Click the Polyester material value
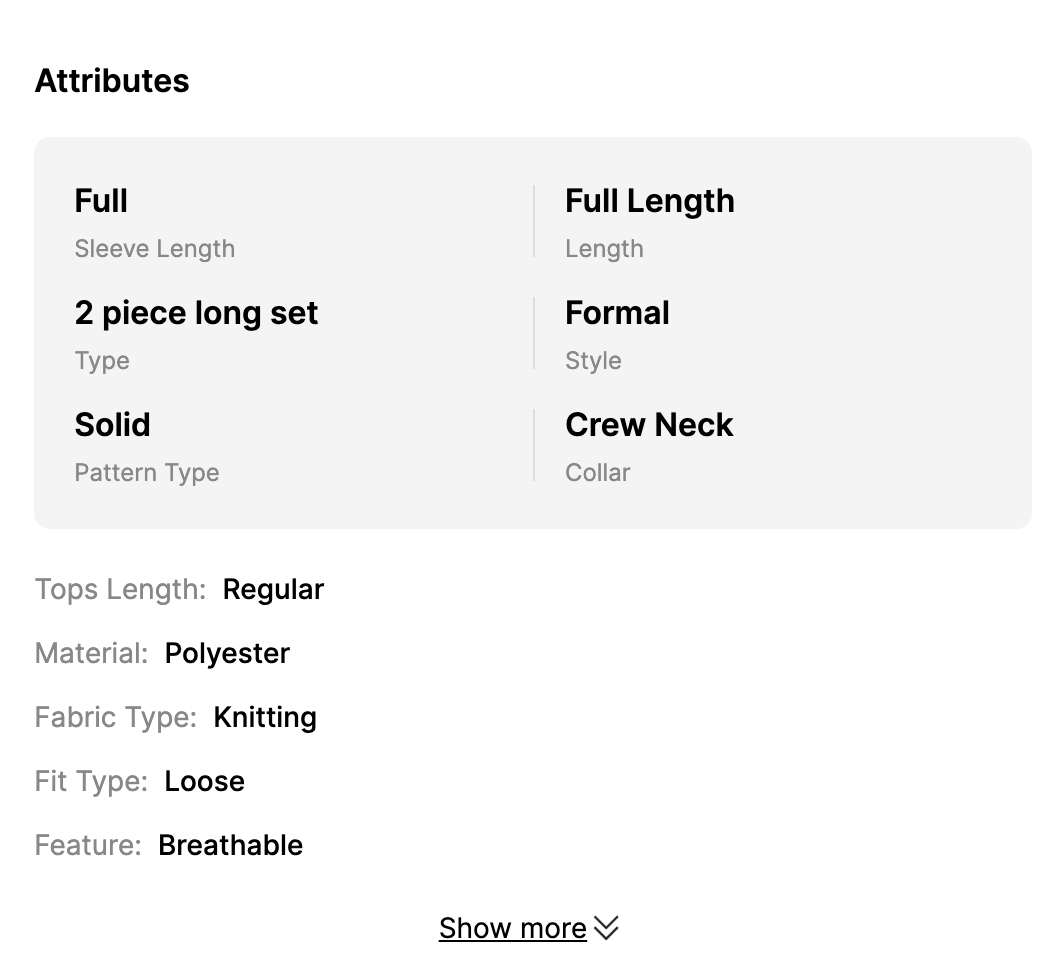This screenshot has height=972, width=1064. click(x=227, y=653)
